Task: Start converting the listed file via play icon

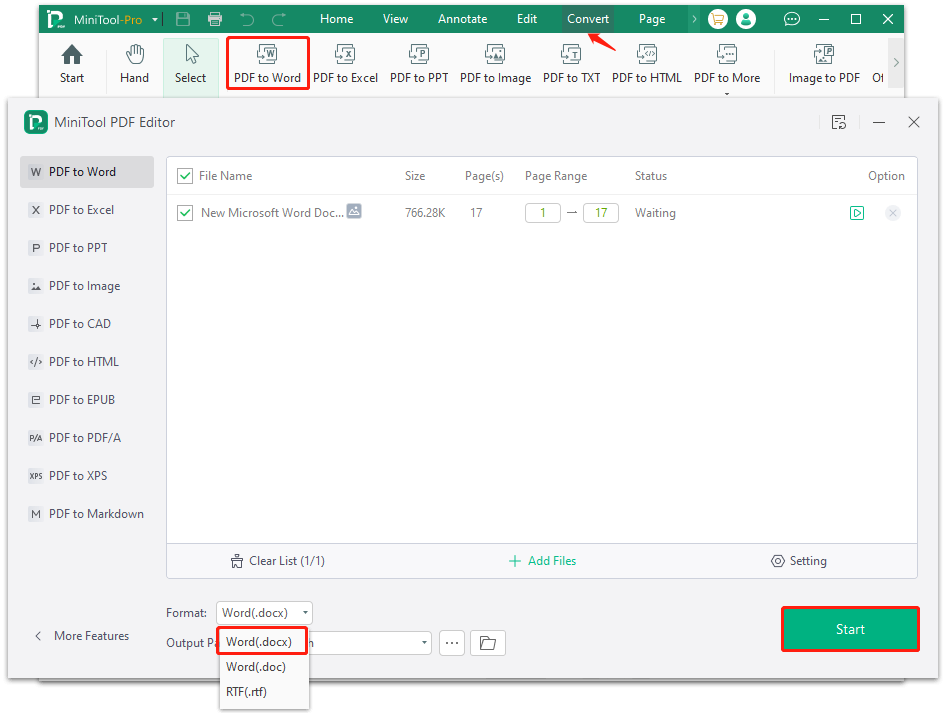Action: (857, 213)
